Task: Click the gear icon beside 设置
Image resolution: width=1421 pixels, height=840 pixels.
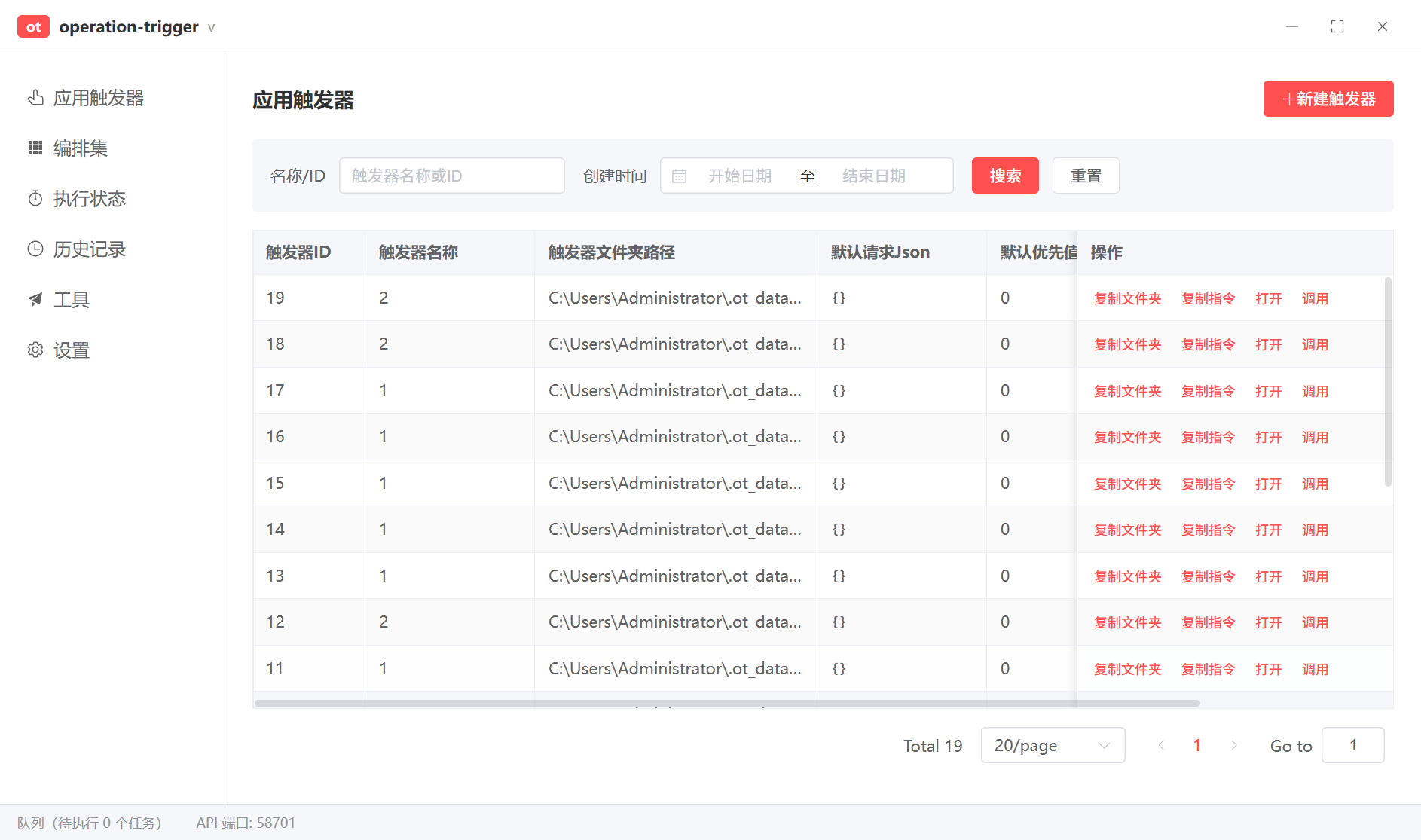Action: point(35,350)
